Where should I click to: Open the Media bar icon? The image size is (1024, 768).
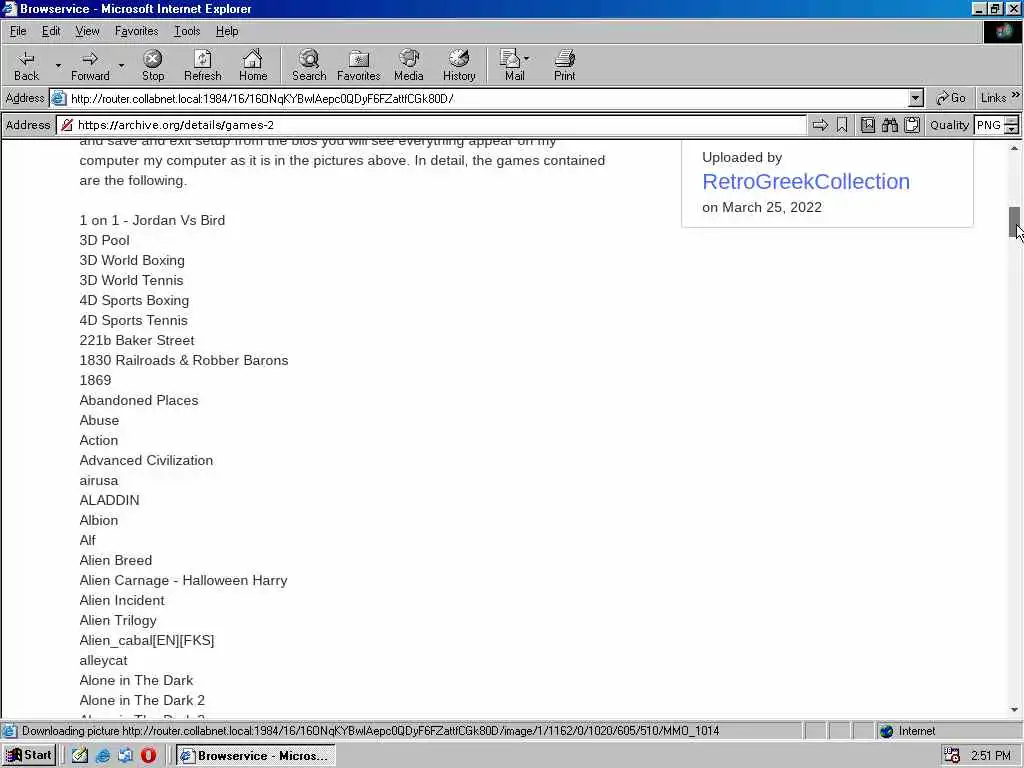pos(409,65)
